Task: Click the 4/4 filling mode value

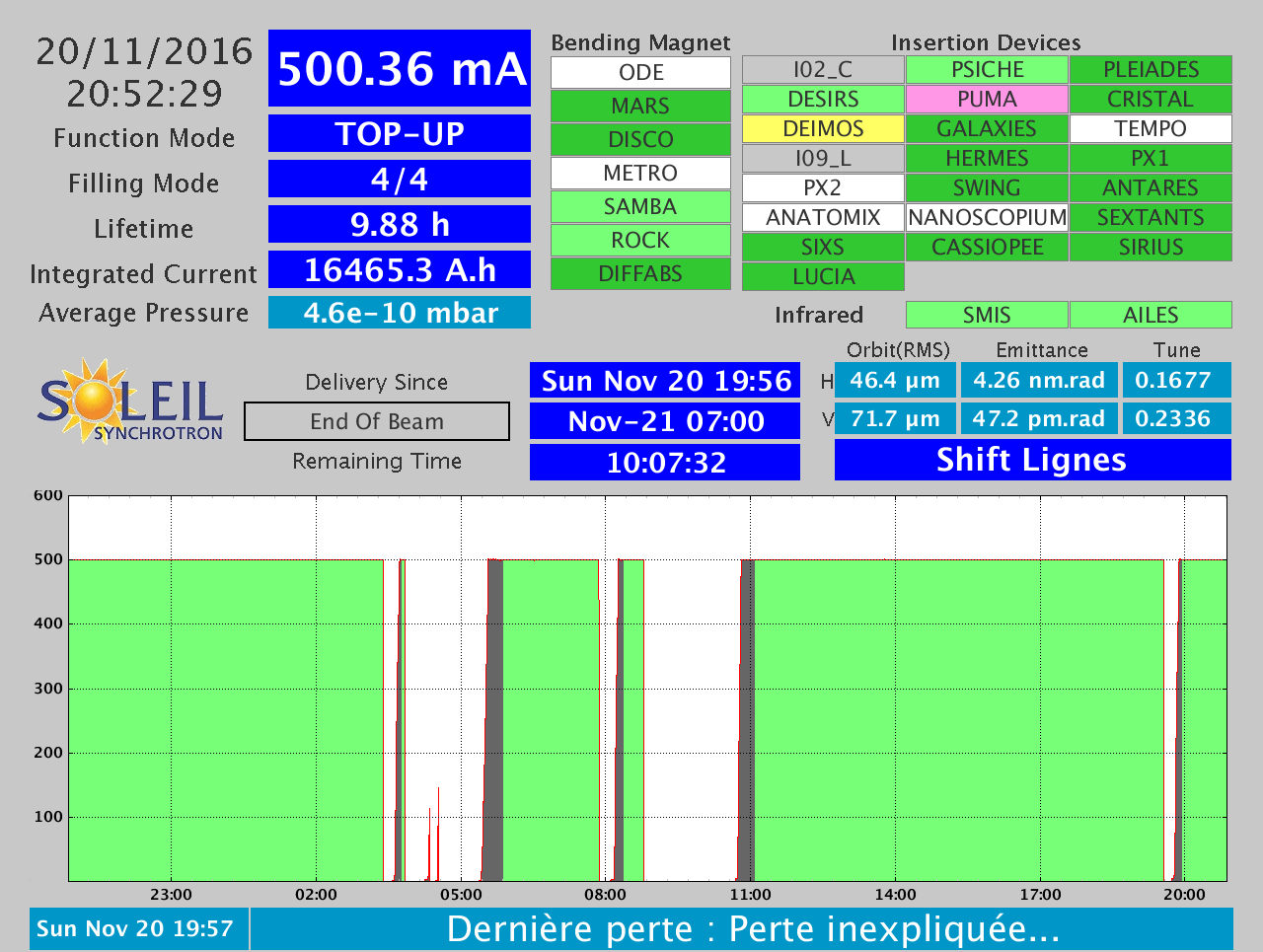Action: [x=400, y=179]
